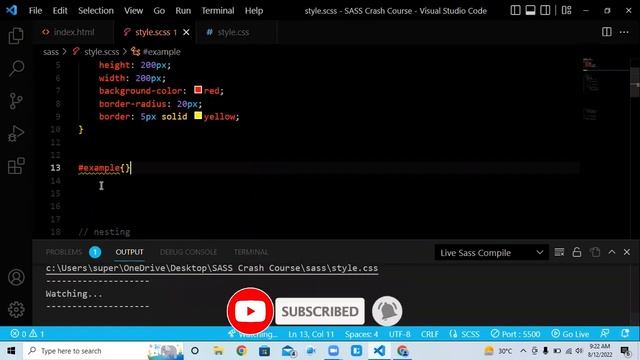
Task: Change line endings via CRLF
Action: (430, 334)
